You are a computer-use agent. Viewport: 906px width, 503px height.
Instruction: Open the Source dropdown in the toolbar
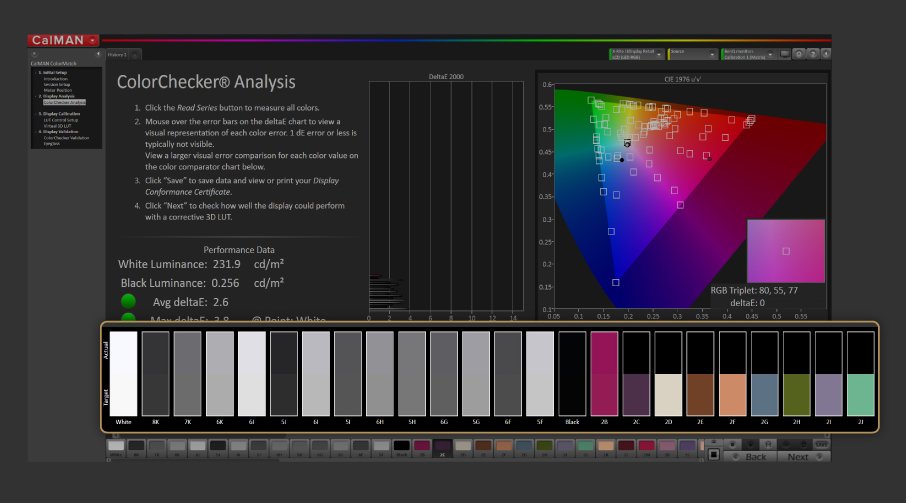[x=692, y=54]
